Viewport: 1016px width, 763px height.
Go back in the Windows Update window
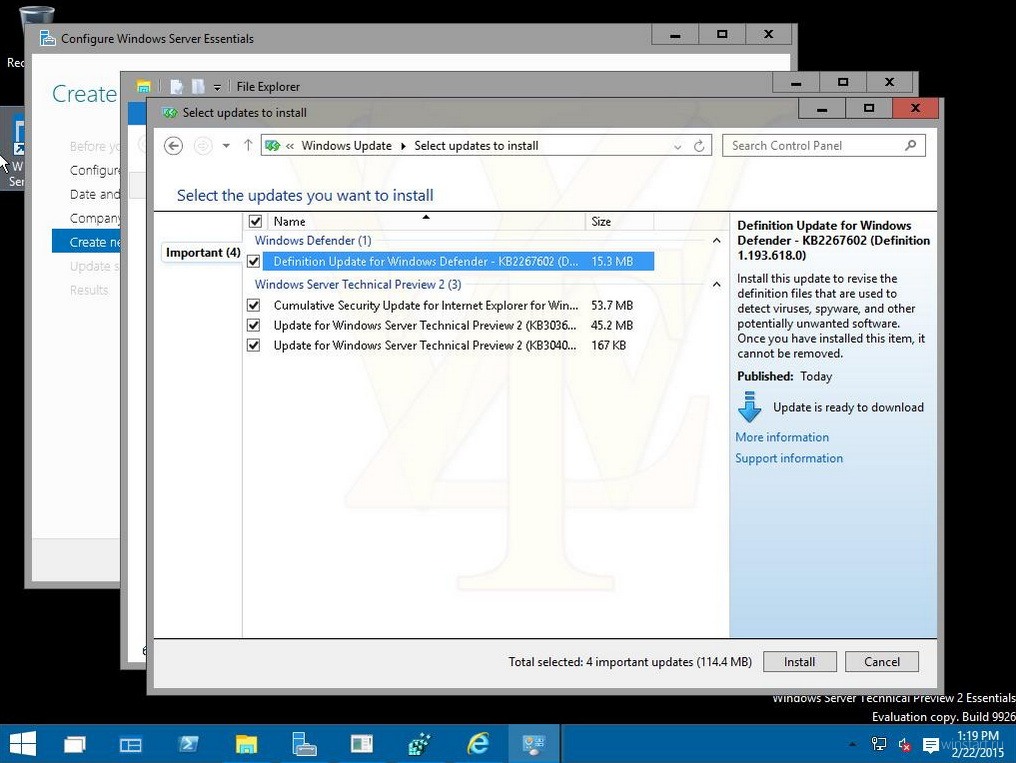(173, 146)
